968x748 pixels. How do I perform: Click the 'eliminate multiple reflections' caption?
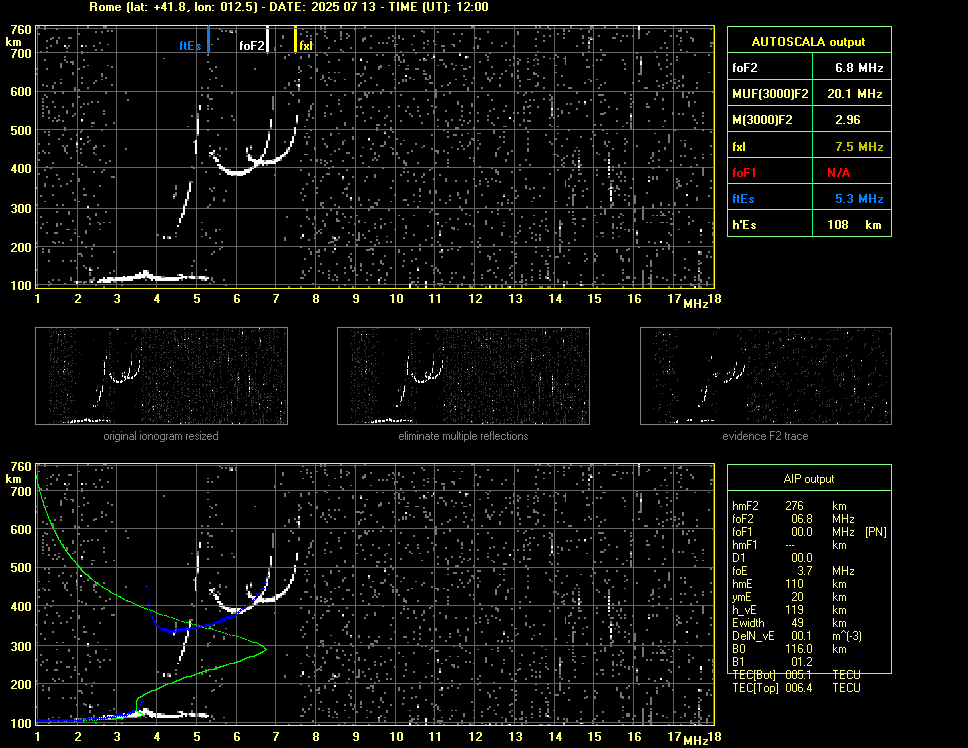coord(463,436)
